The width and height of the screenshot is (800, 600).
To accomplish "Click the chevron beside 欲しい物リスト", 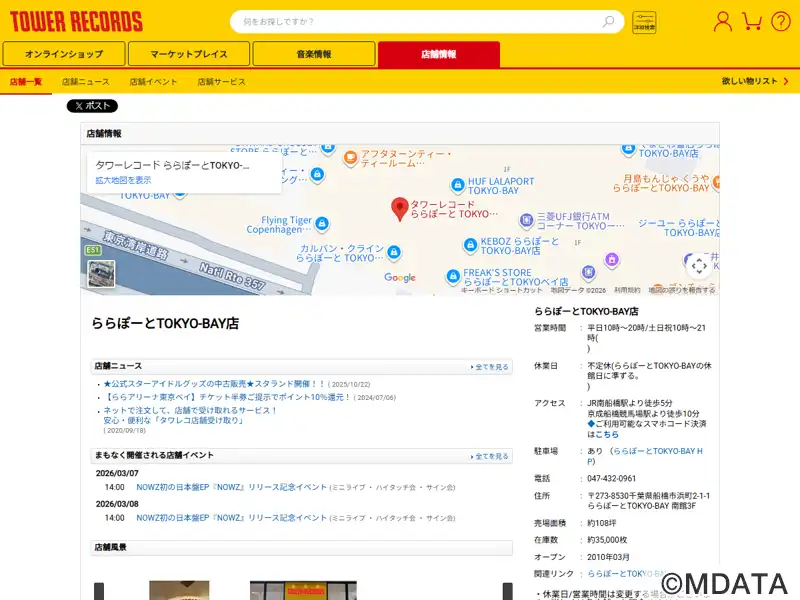I will (x=786, y=81).
